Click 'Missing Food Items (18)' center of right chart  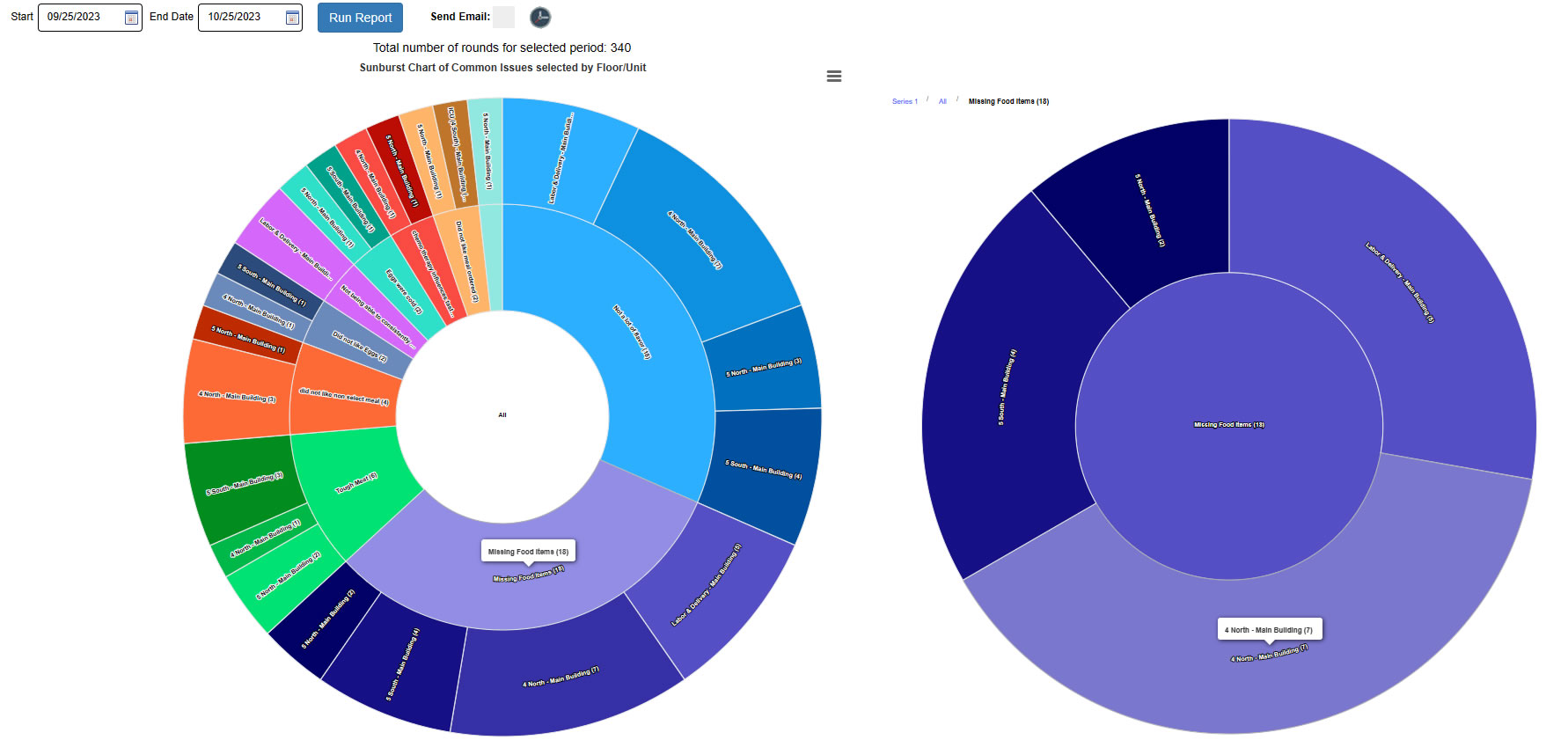[x=1228, y=425]
